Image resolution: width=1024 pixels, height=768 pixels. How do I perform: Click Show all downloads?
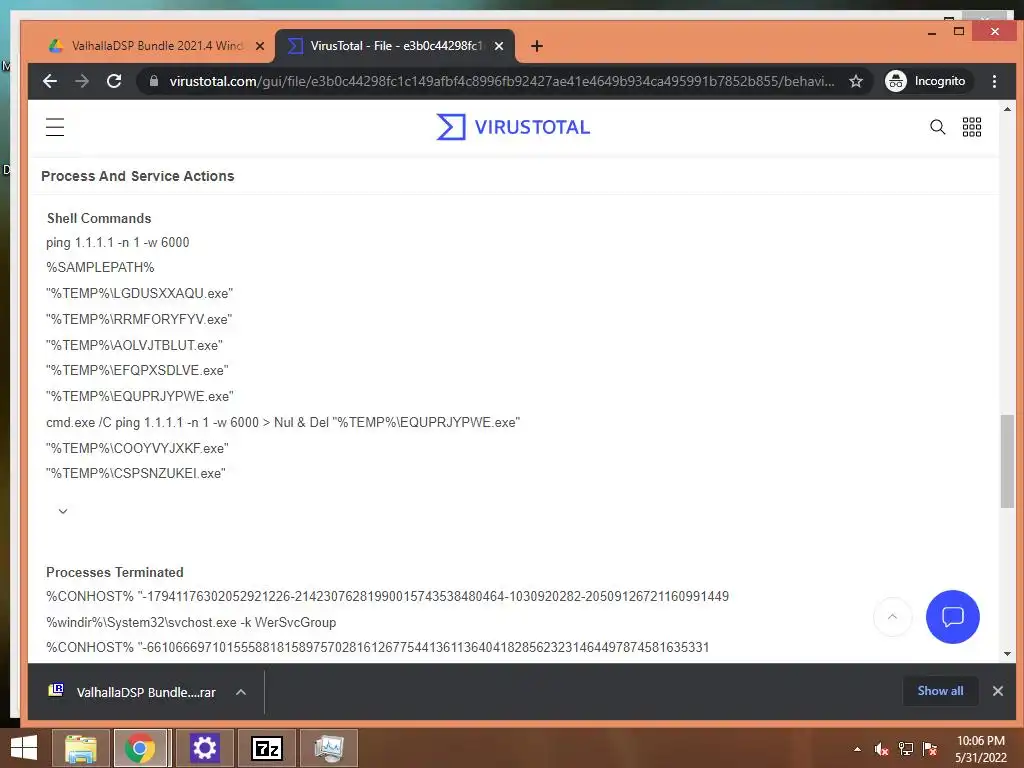coord(940,691)
